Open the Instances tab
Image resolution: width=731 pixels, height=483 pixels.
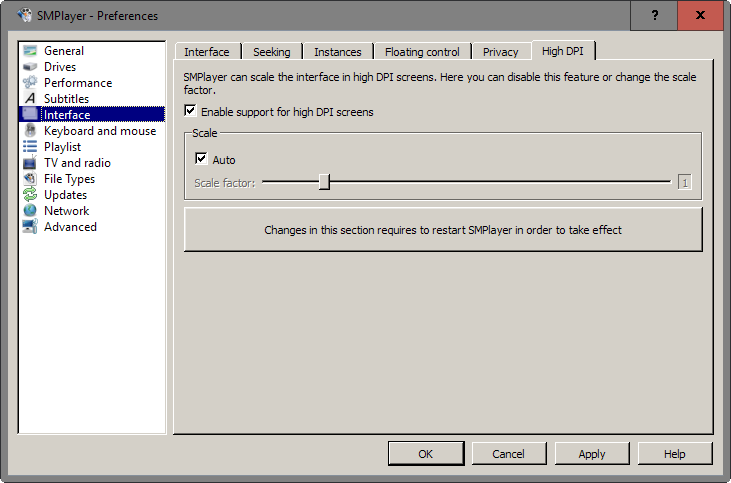click(338, 52)
